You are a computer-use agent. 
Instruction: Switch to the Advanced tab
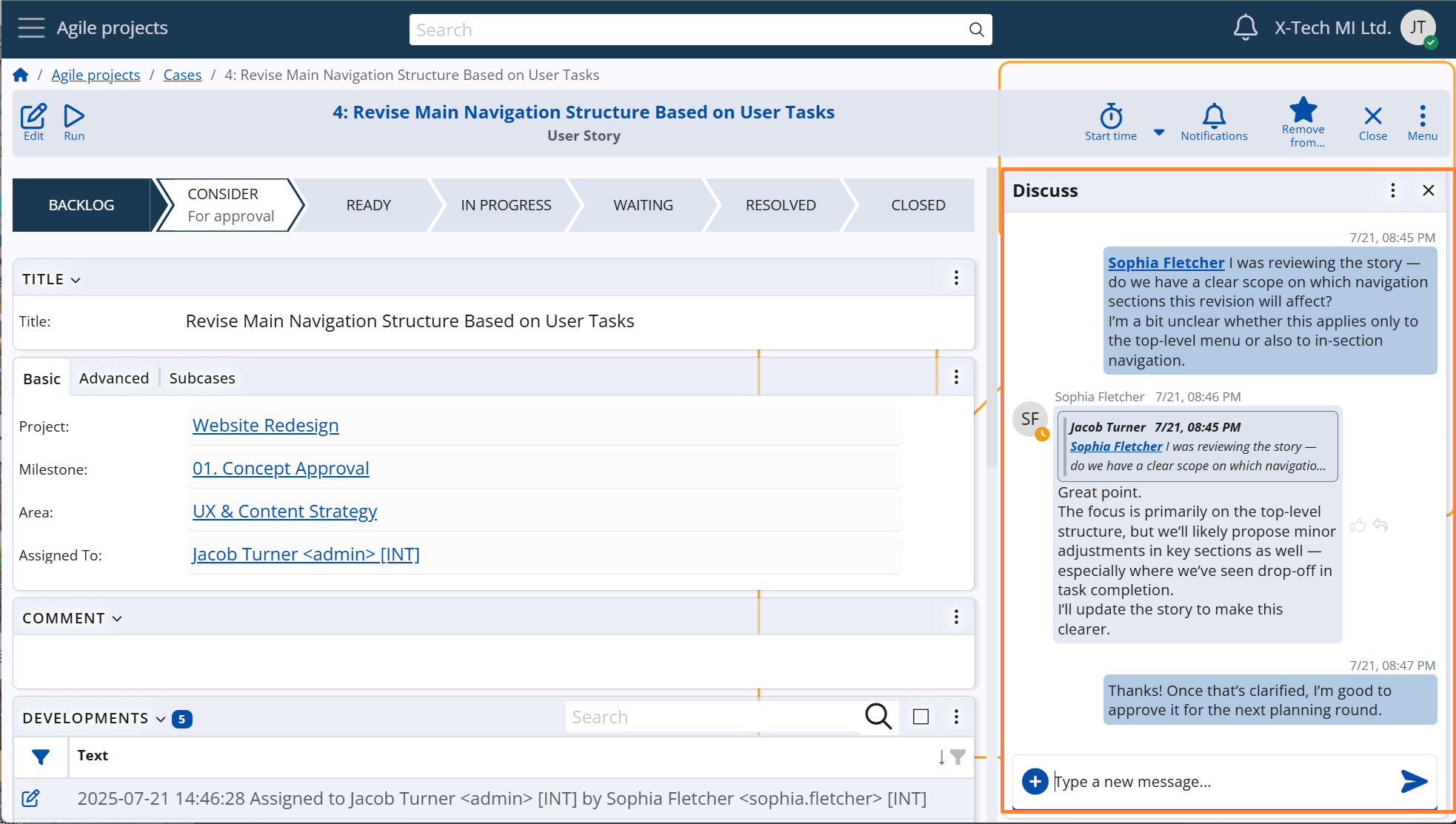click(114, 378)
